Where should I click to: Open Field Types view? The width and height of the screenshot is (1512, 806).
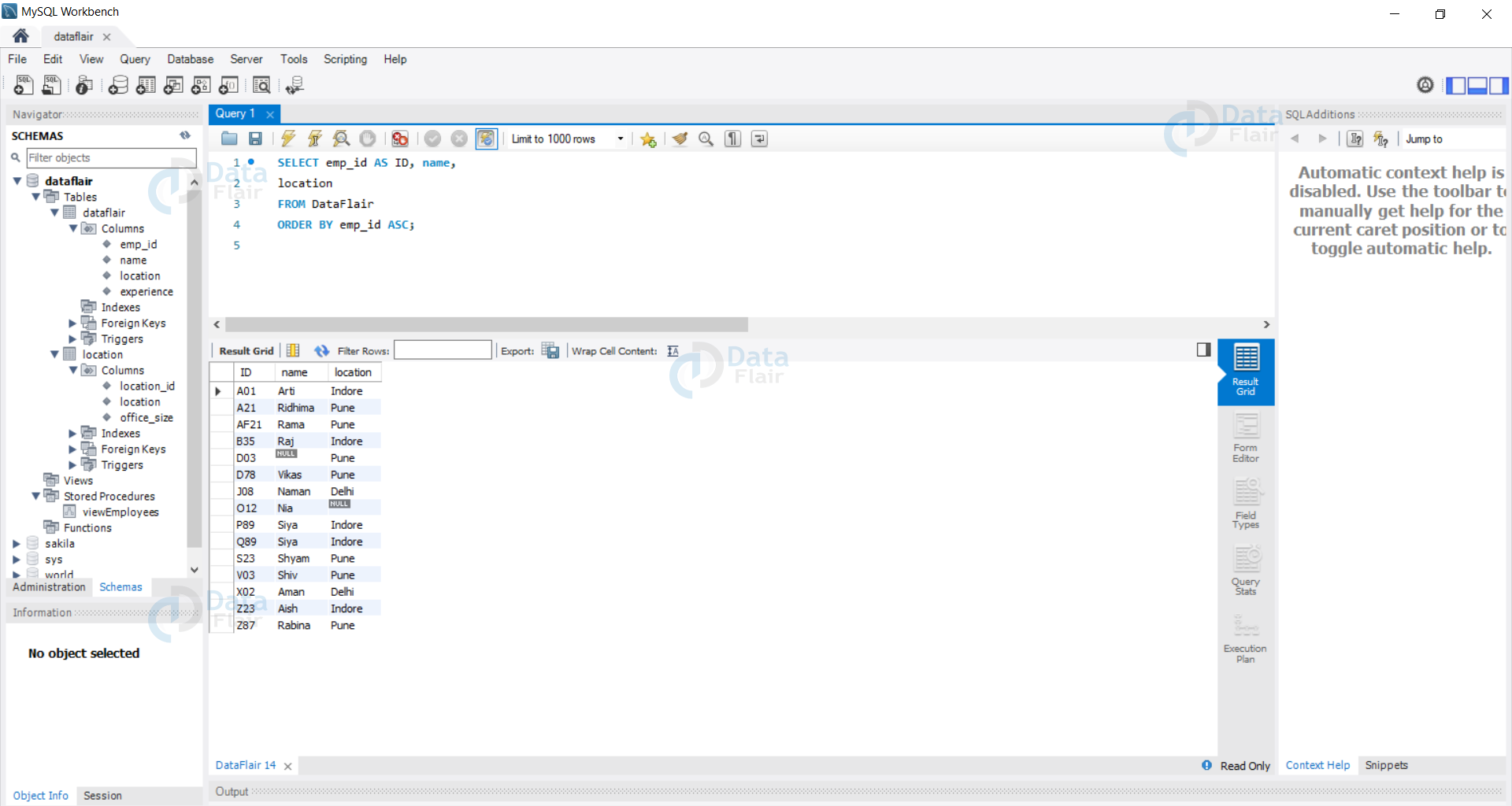[1246, 504]
